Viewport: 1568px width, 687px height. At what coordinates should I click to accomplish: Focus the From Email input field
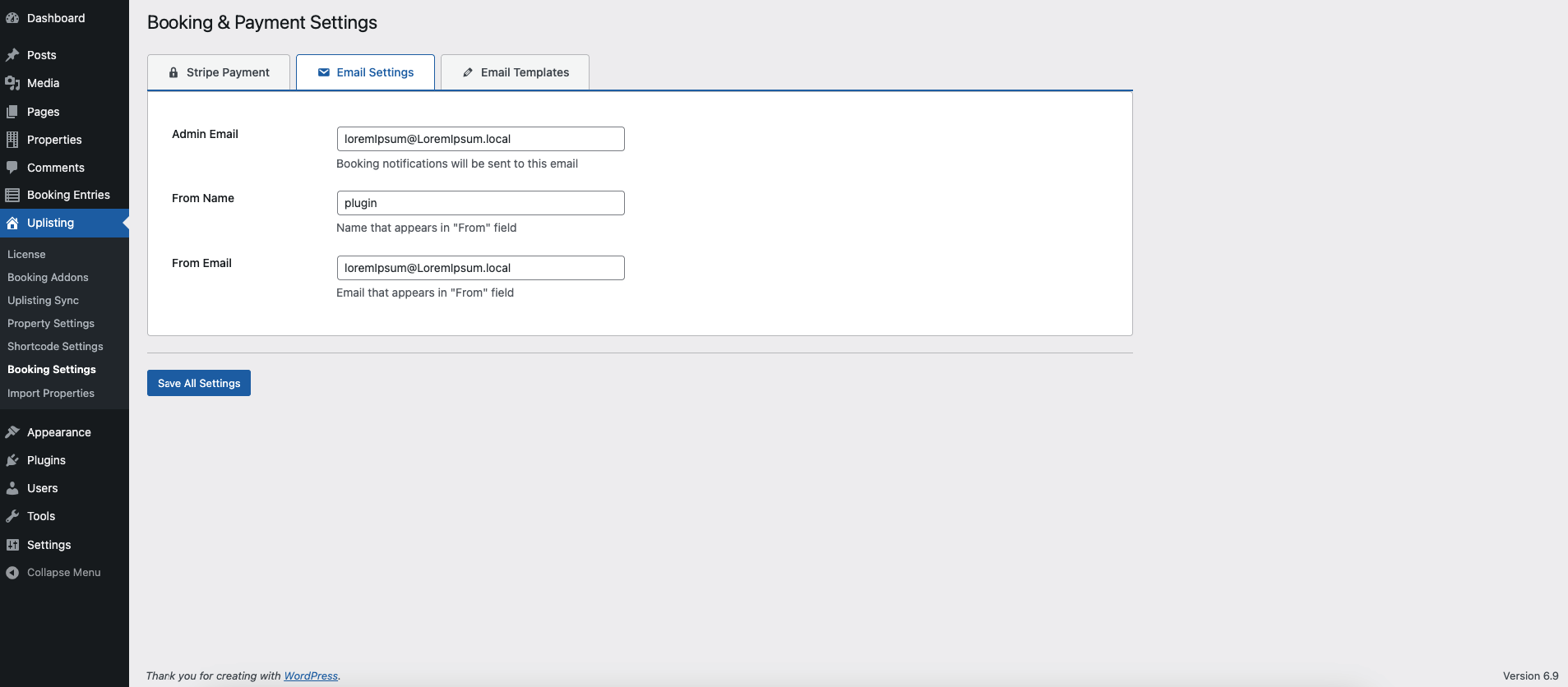(x=481, y=268)
